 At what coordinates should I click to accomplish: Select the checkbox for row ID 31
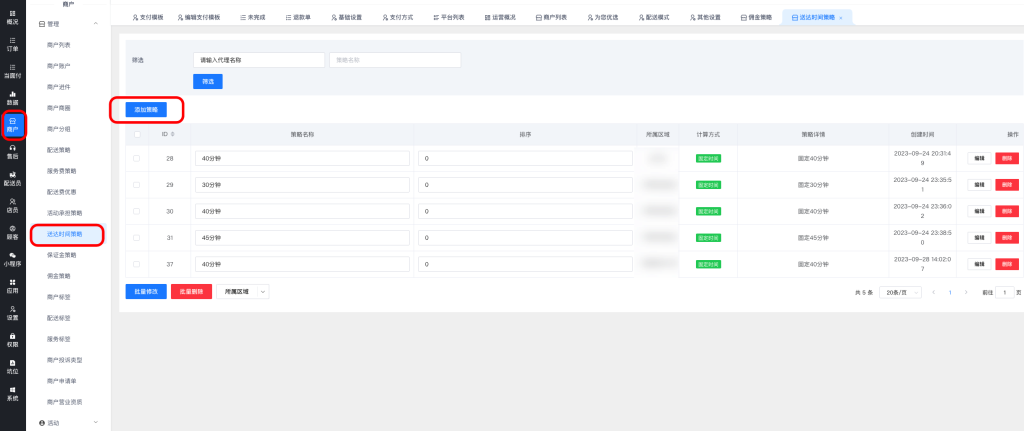(x=137, y=238)
